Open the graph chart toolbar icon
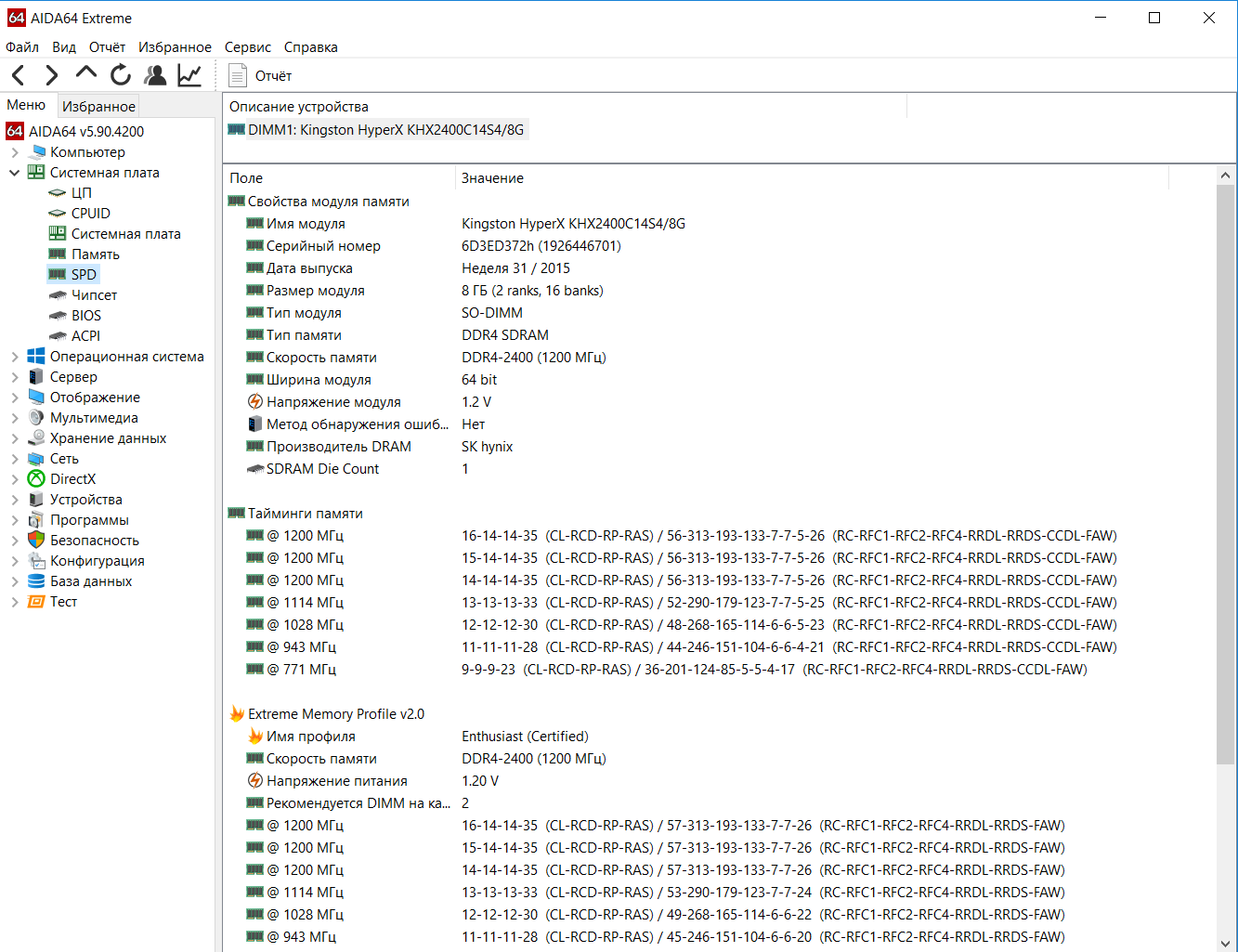1238x952 pixels. click(x=189, y=75)
